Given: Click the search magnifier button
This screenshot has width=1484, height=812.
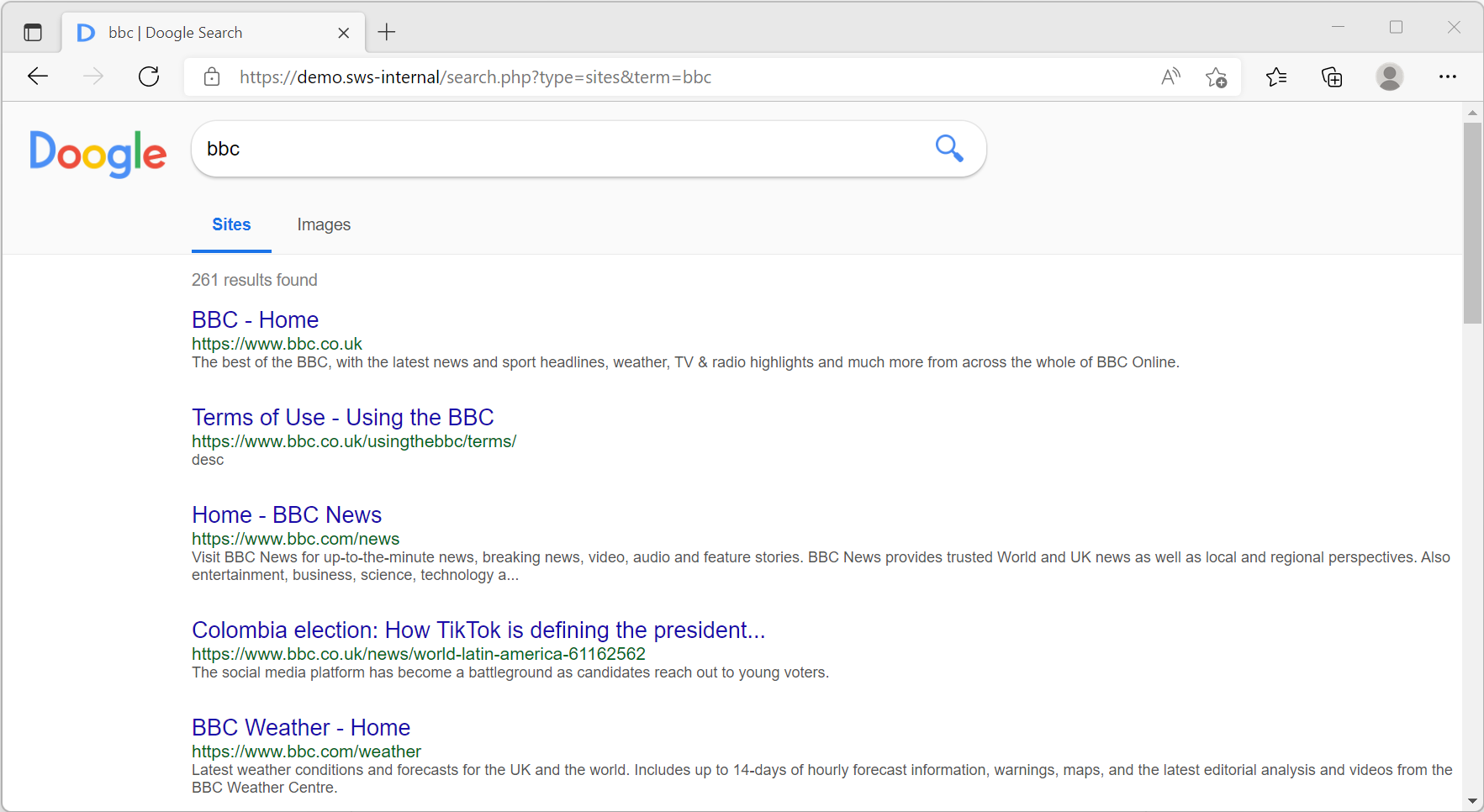Looking at the screenshot, I should click(x=949, y=148).
